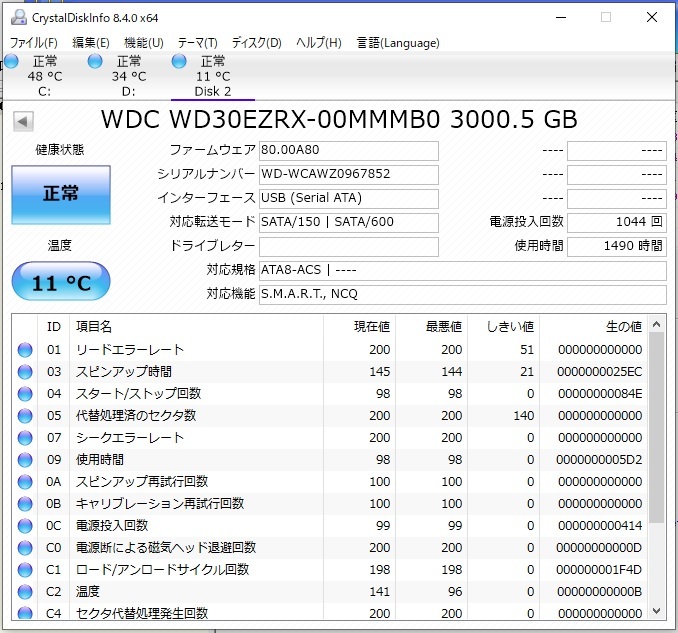678x633 pixels.
Task: Open the テーマ(T) menu
Action: pos(198,43)
